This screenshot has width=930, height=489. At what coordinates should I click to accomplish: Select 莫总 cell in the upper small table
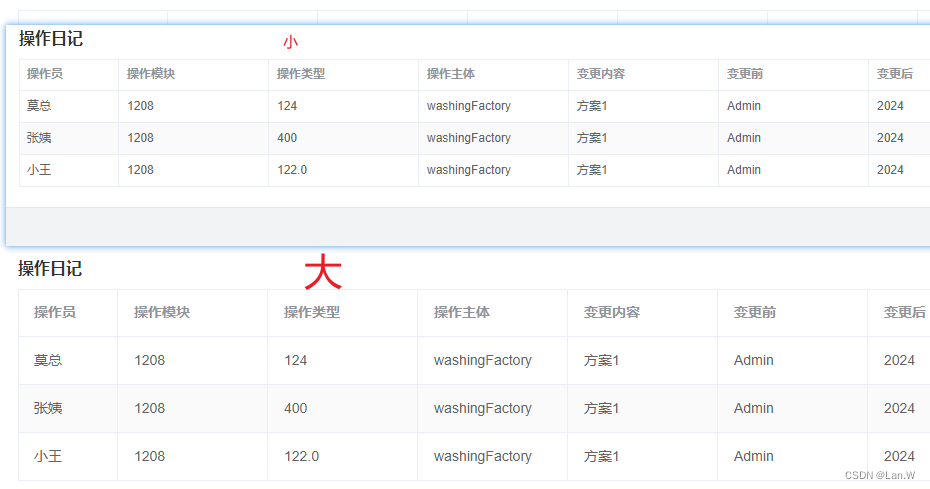point(39,106)
